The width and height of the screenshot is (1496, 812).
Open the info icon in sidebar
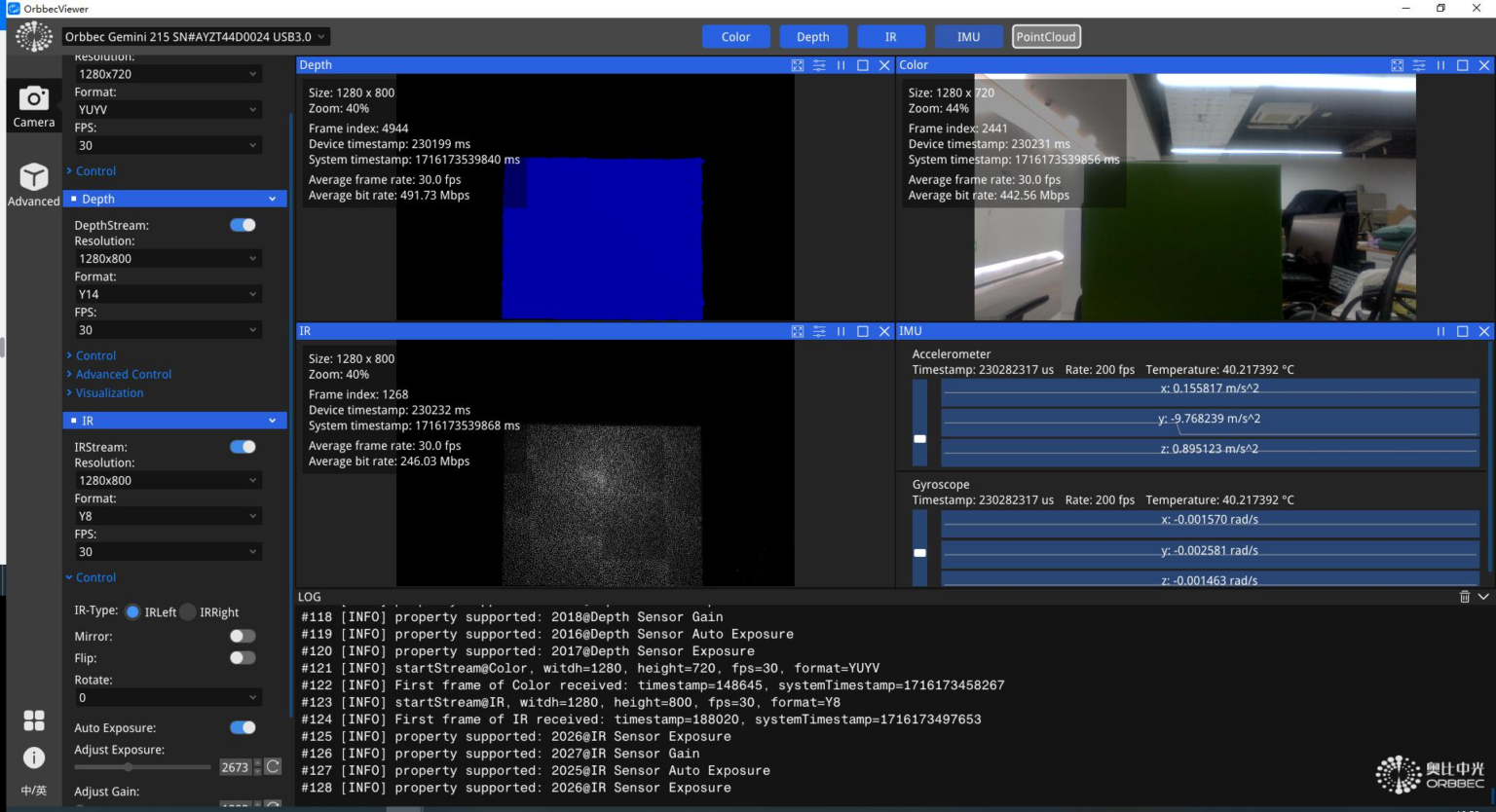tap(34, 757)
